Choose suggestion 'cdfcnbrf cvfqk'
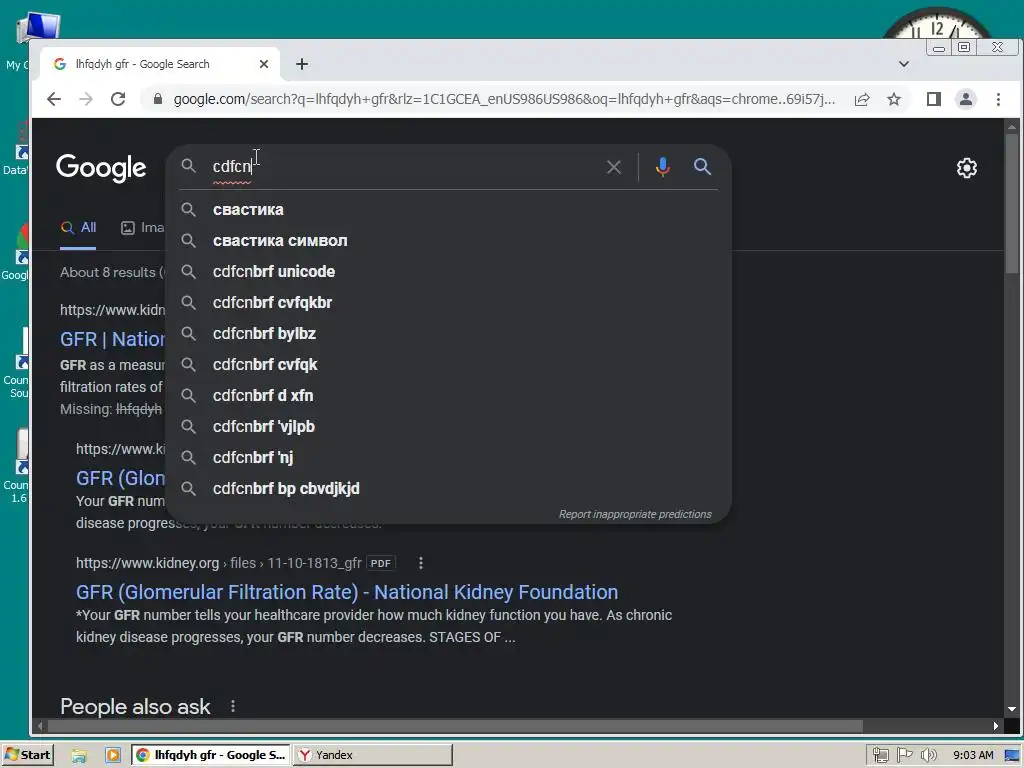Screen dimensions: 1024x768 pyautogui.click(x=449, y=364)
